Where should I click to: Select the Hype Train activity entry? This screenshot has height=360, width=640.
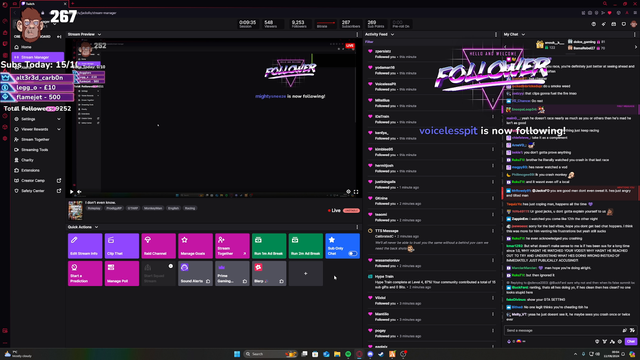431,282
